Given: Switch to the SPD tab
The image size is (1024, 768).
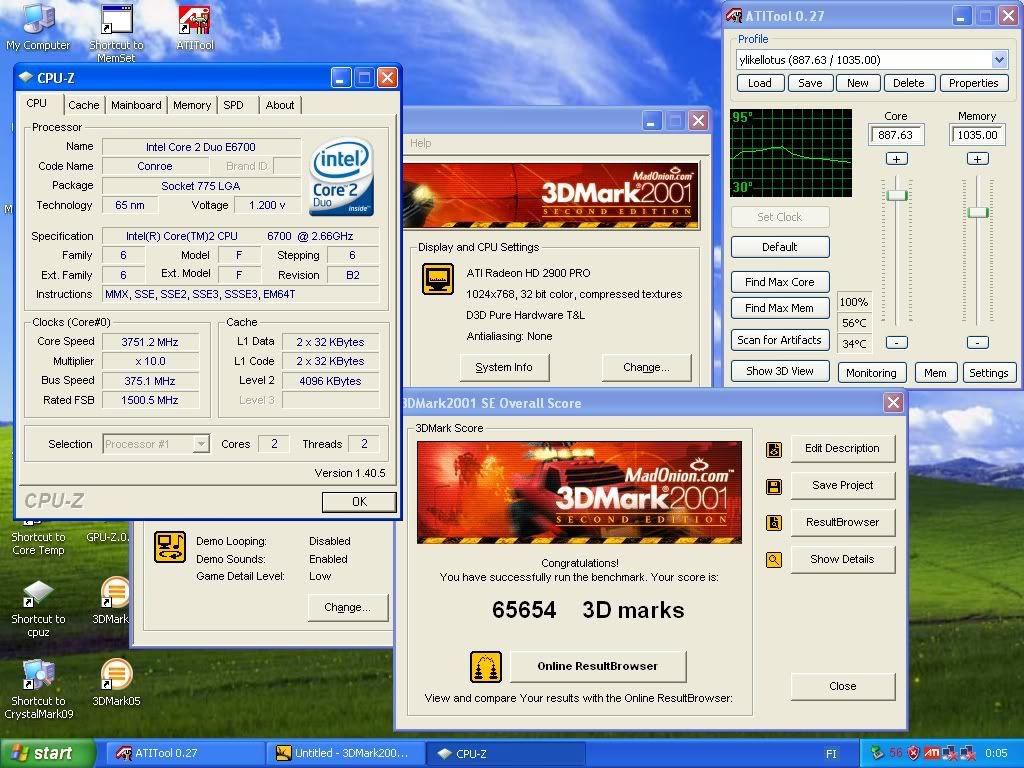Looking at the screenshot, I should tap(233, 105).
